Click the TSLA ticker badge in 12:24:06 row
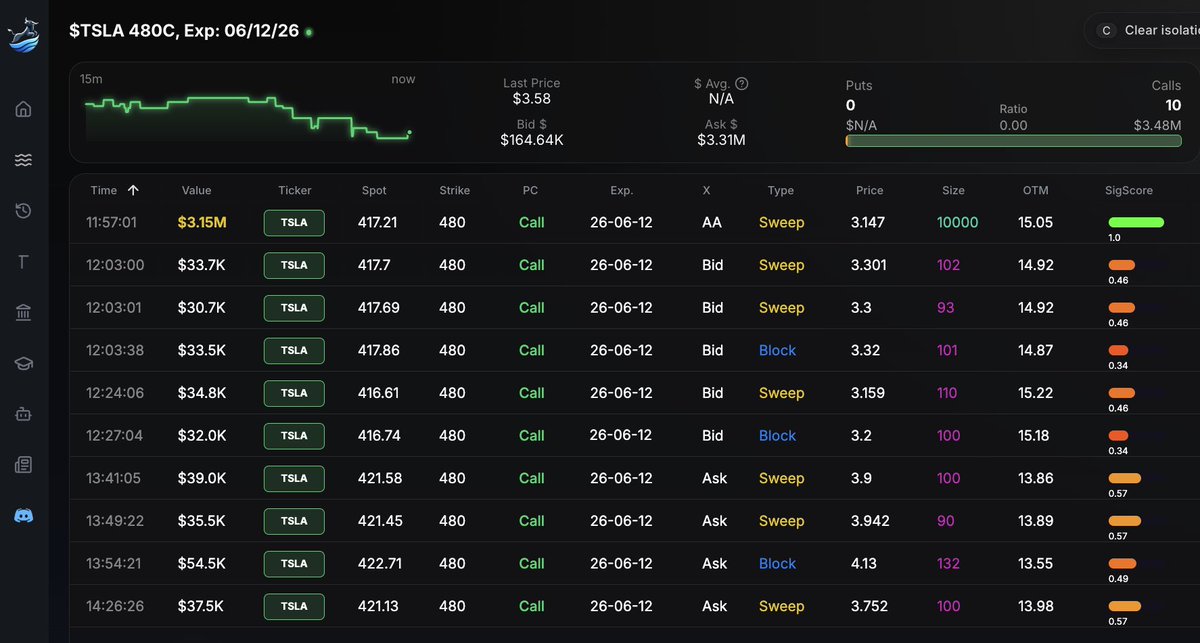The height and width of the screenshot is (643, 1200). [x=294, y=393]
